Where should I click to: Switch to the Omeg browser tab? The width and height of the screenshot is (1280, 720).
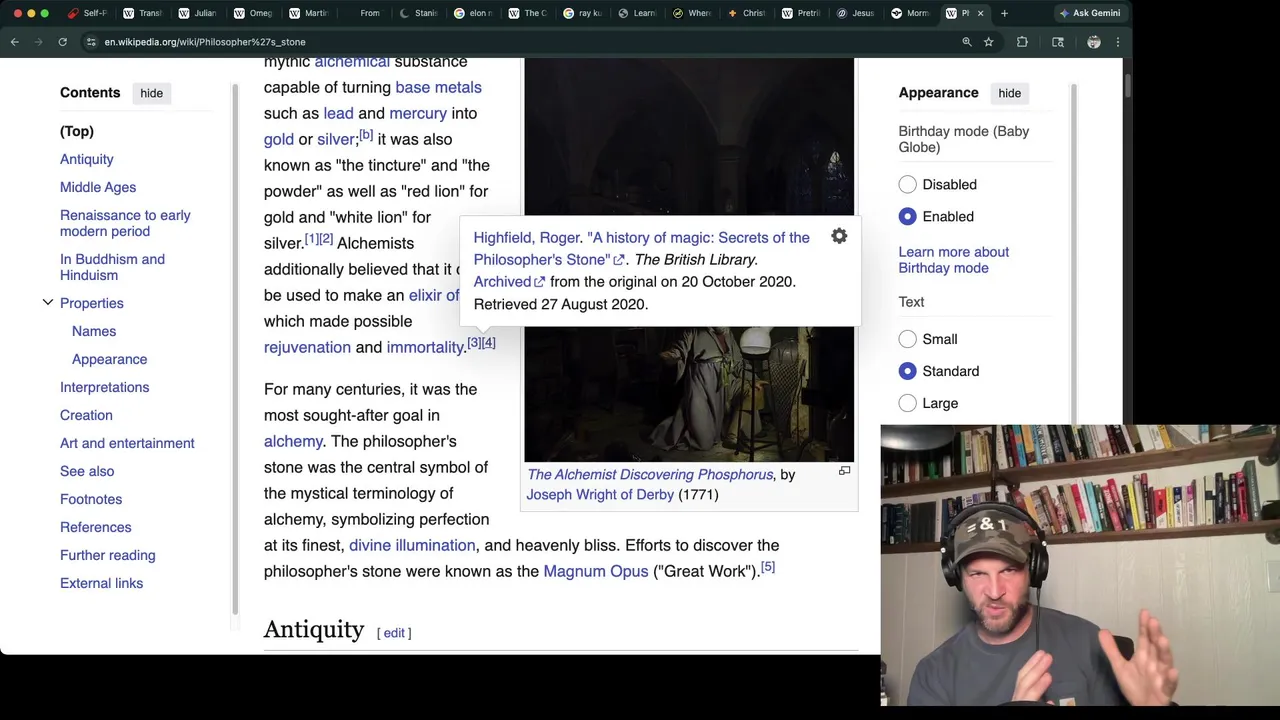click(253, 13)
